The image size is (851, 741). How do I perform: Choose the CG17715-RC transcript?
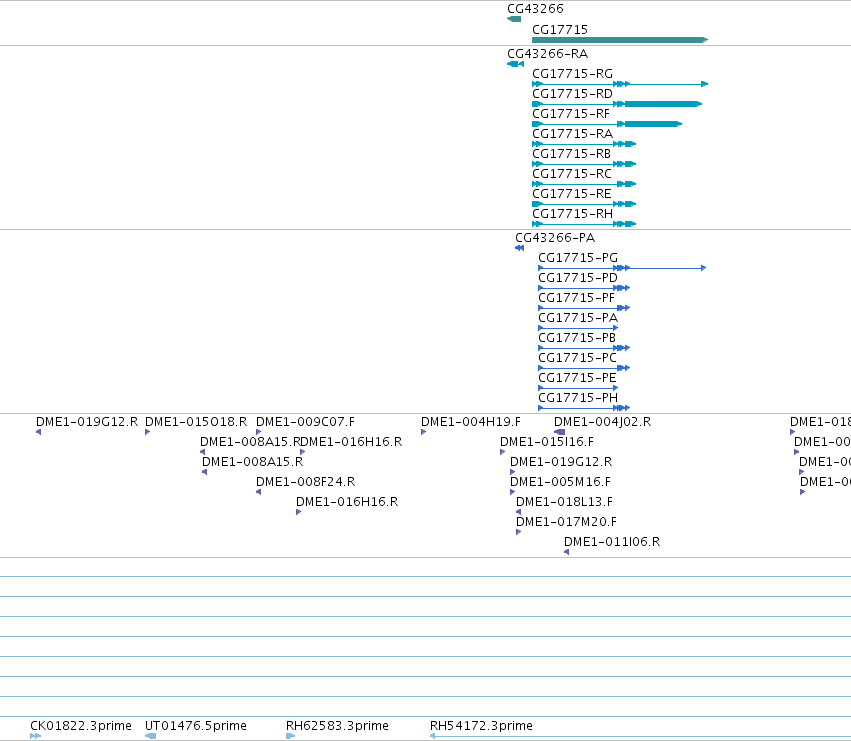(571, 174)
